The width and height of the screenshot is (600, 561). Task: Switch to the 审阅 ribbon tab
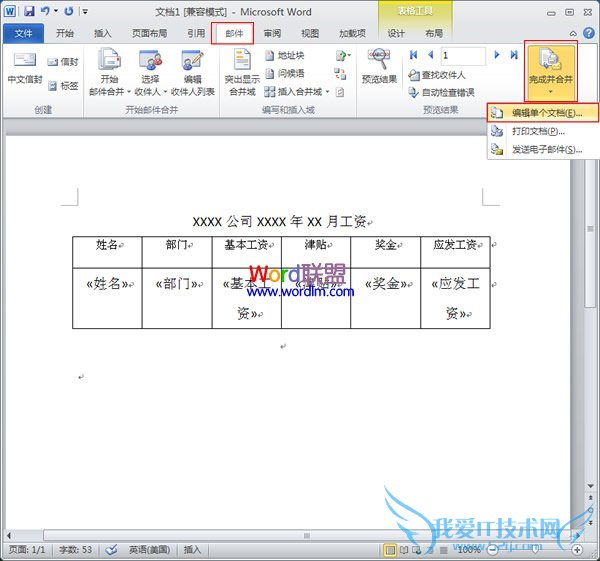click(272, 34)
